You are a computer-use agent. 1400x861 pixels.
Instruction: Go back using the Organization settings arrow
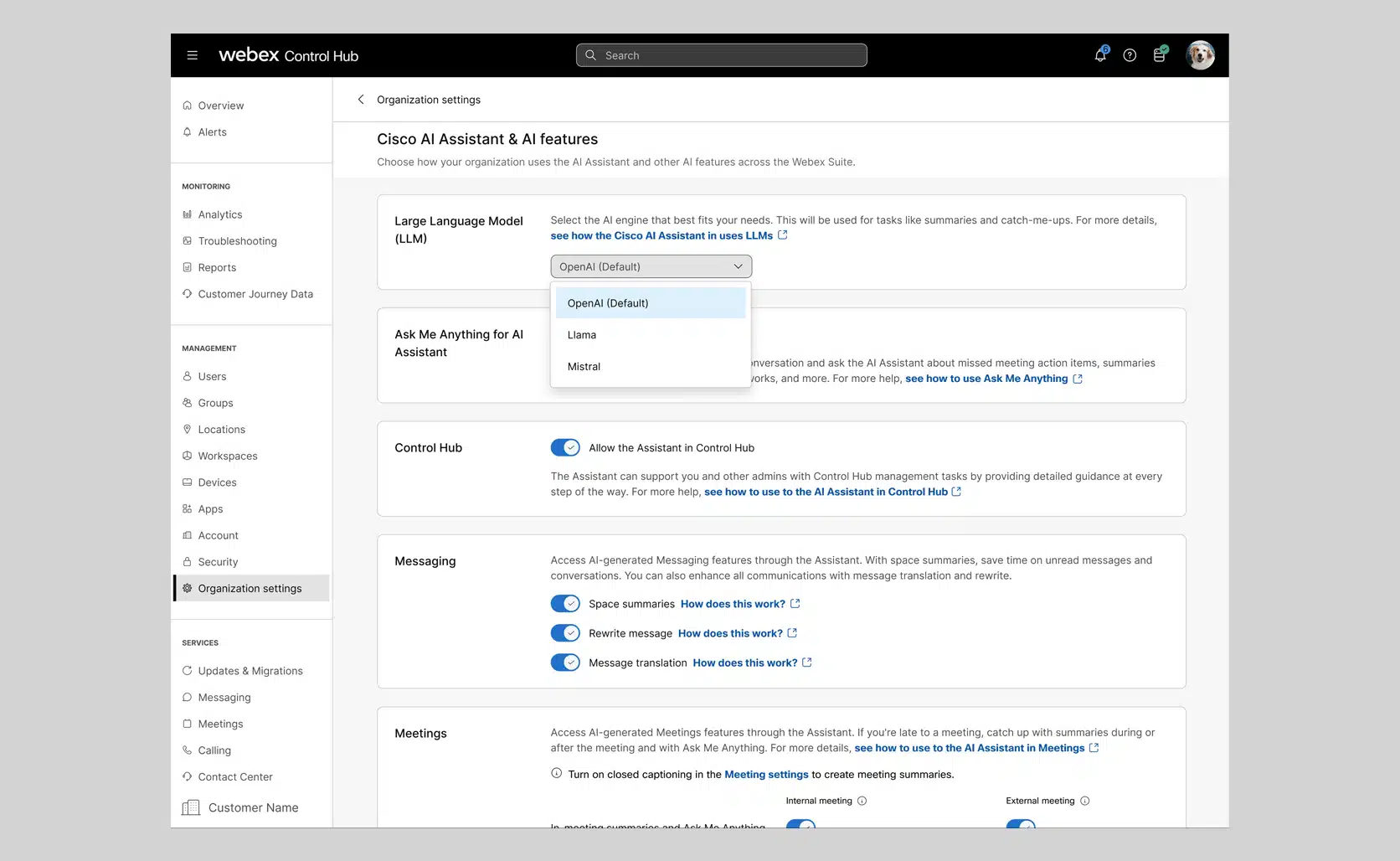(x=361, y=100)
